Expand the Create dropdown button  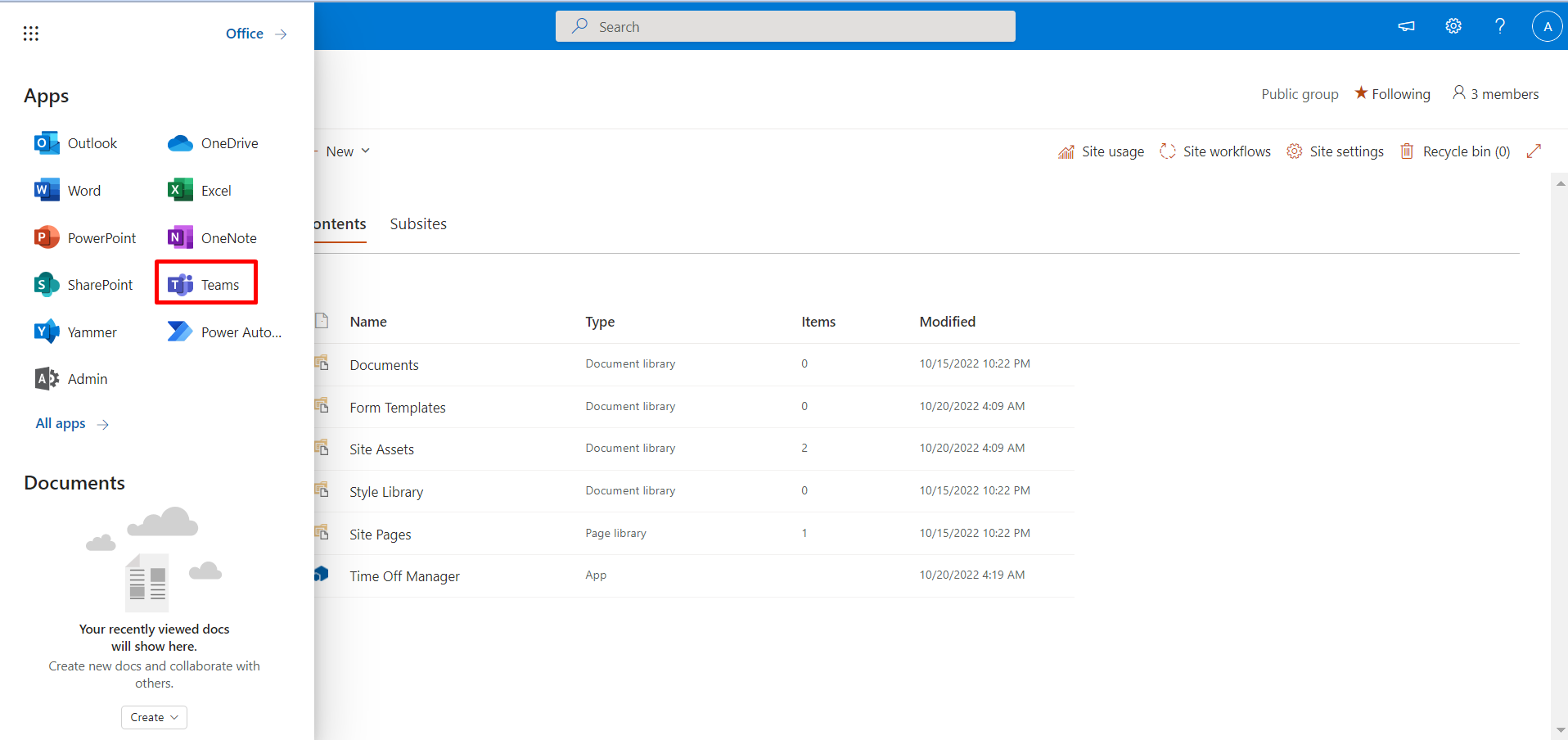[154, 717]
